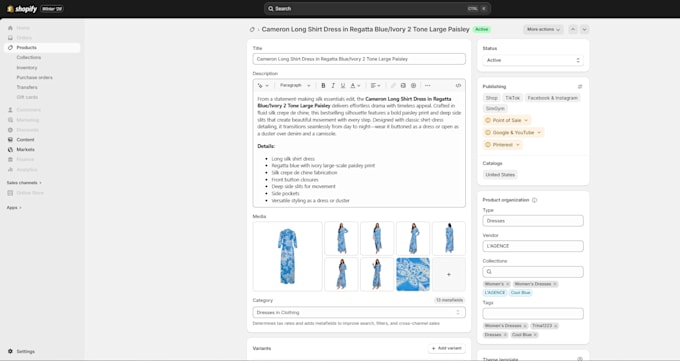The height and width of the screenshot is (361, 680).
Task: Go to the previous product with the up arrow
Action: click(x=573, y=30)
